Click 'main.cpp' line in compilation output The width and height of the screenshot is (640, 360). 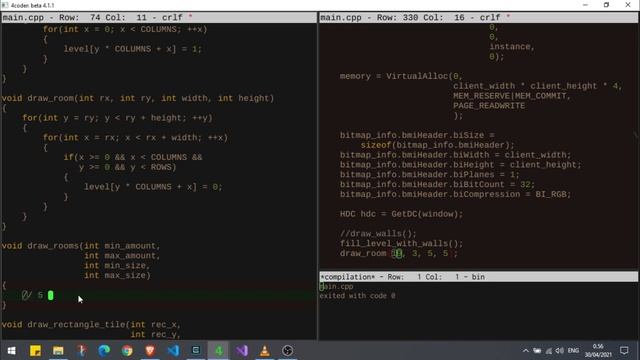click(x=337, y=286)
